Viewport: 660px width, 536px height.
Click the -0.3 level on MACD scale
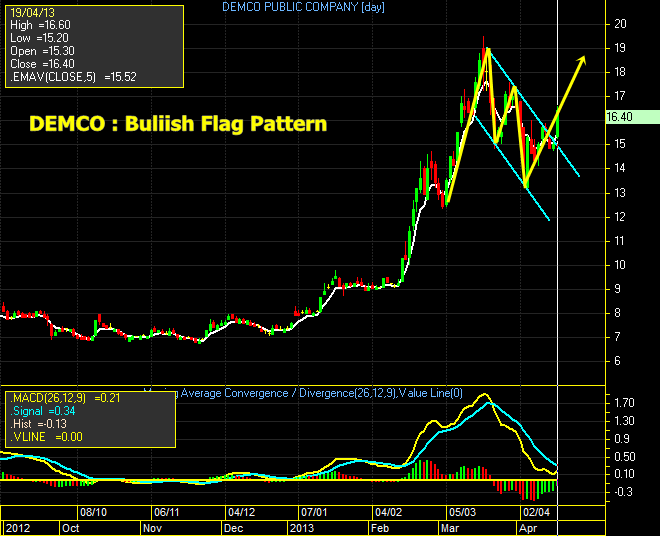coord(623,492)
